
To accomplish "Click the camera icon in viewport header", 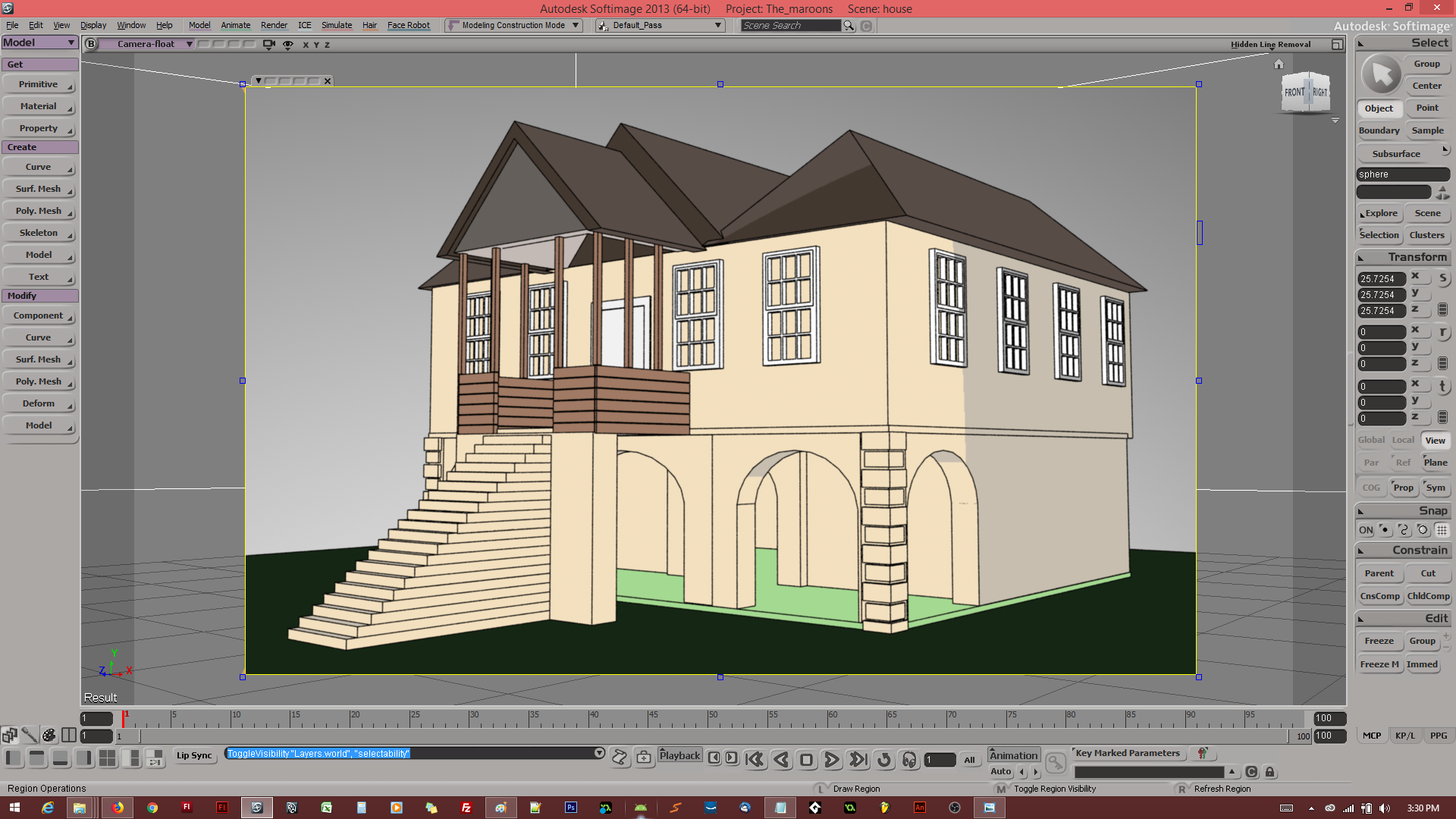I will pos(268,44).
